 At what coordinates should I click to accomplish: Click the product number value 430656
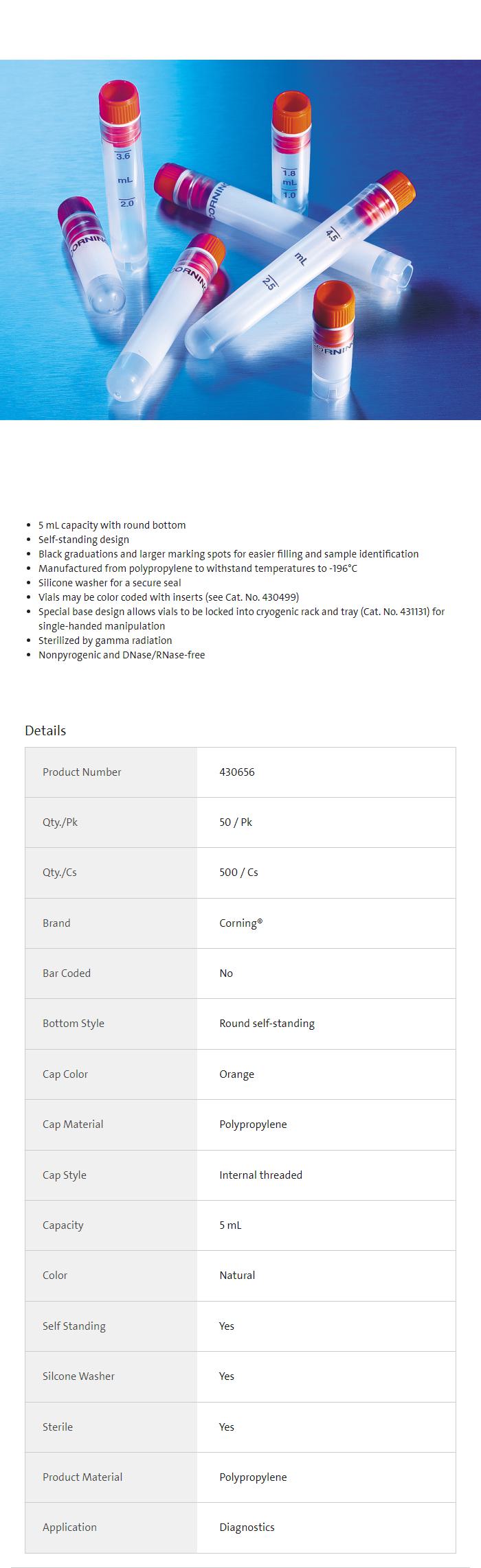tap(237, 772)
